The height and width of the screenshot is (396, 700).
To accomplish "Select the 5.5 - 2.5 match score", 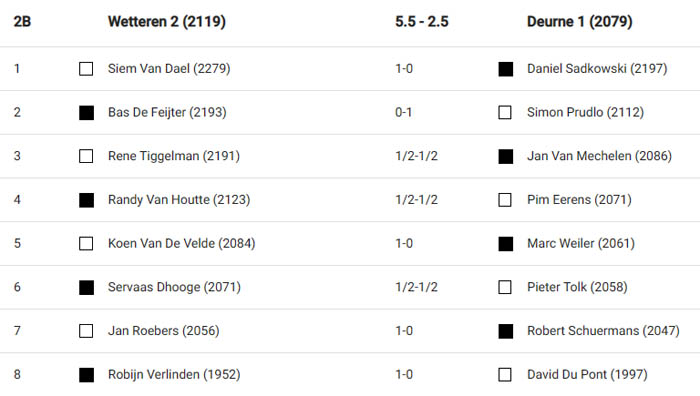I will click(422, 21).
